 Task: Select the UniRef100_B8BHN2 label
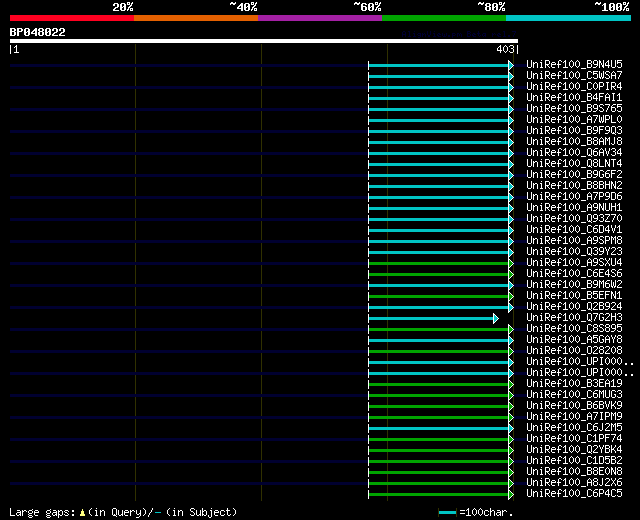pyautogui.click(x=574, y=185)
